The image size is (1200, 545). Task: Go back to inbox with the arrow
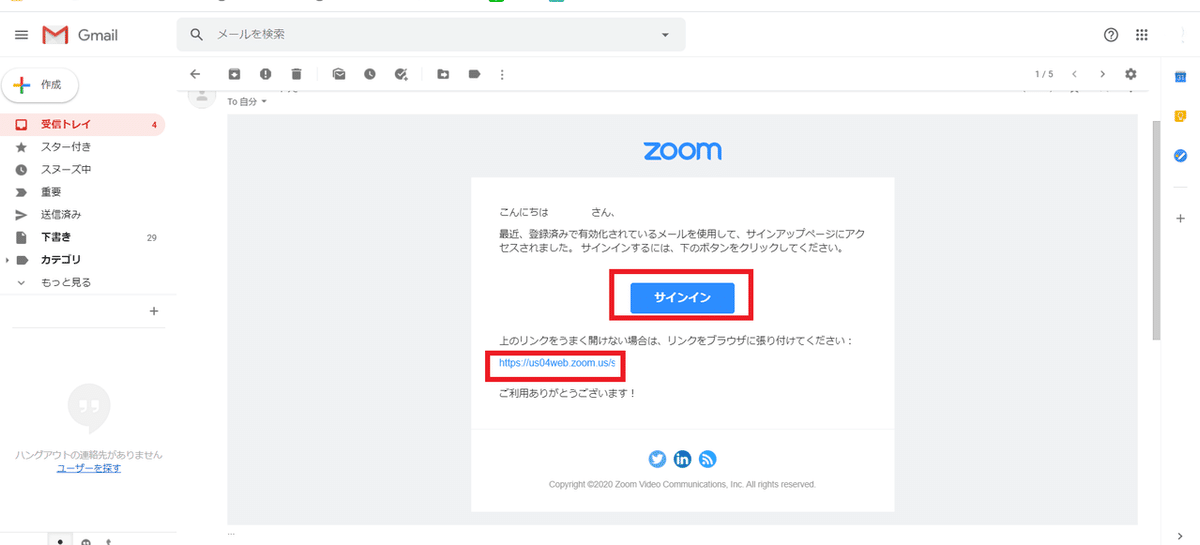tap(195, 74)
